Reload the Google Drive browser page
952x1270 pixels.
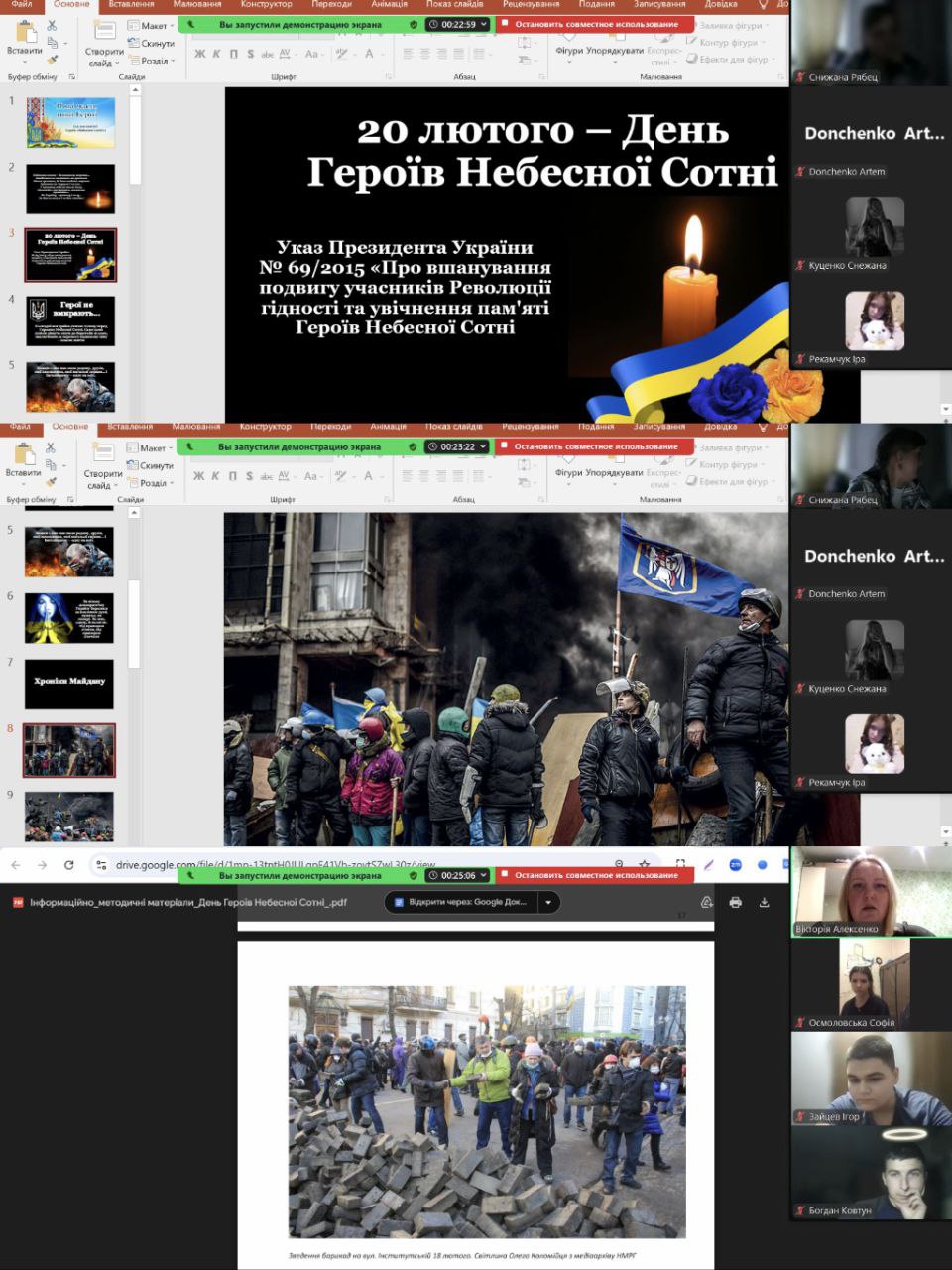tap(68, 865)
